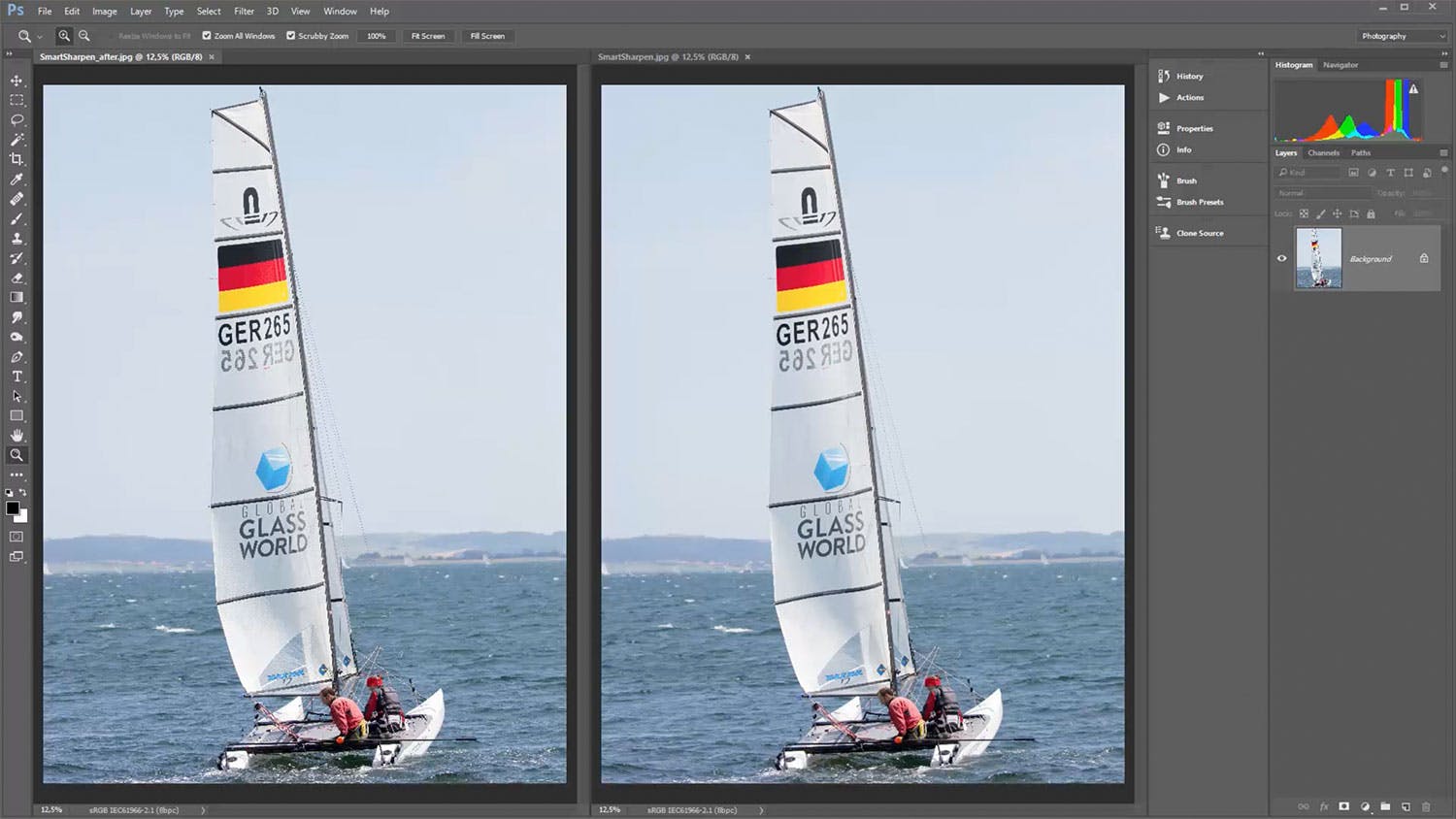
Task: Open the Window menu
Action: 340,12
